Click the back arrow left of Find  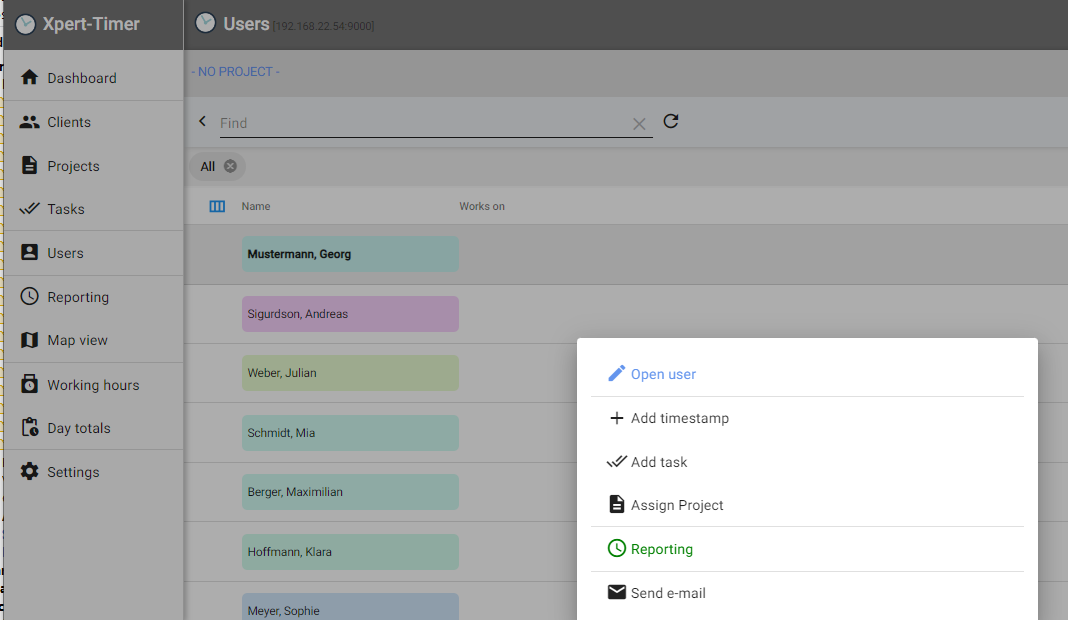(x=202, y=121)
